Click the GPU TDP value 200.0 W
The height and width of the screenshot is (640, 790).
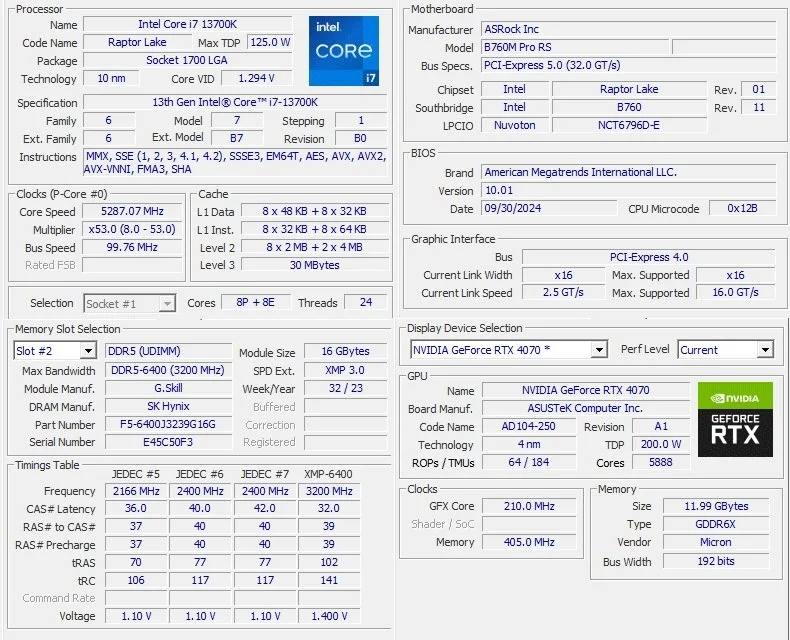click(x=661, y=444)
